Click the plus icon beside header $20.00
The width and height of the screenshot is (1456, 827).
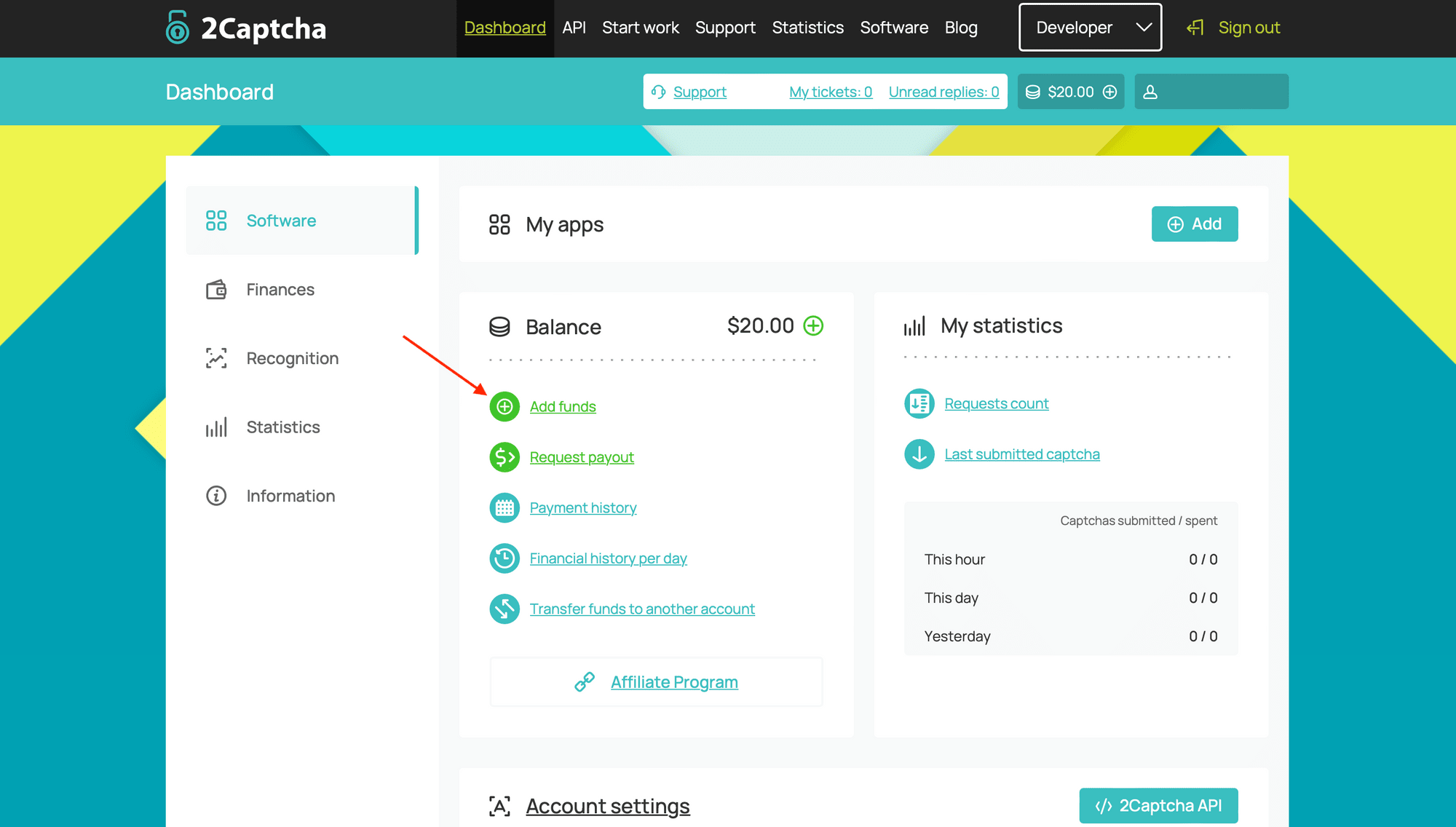click(x=1109, y=92)
